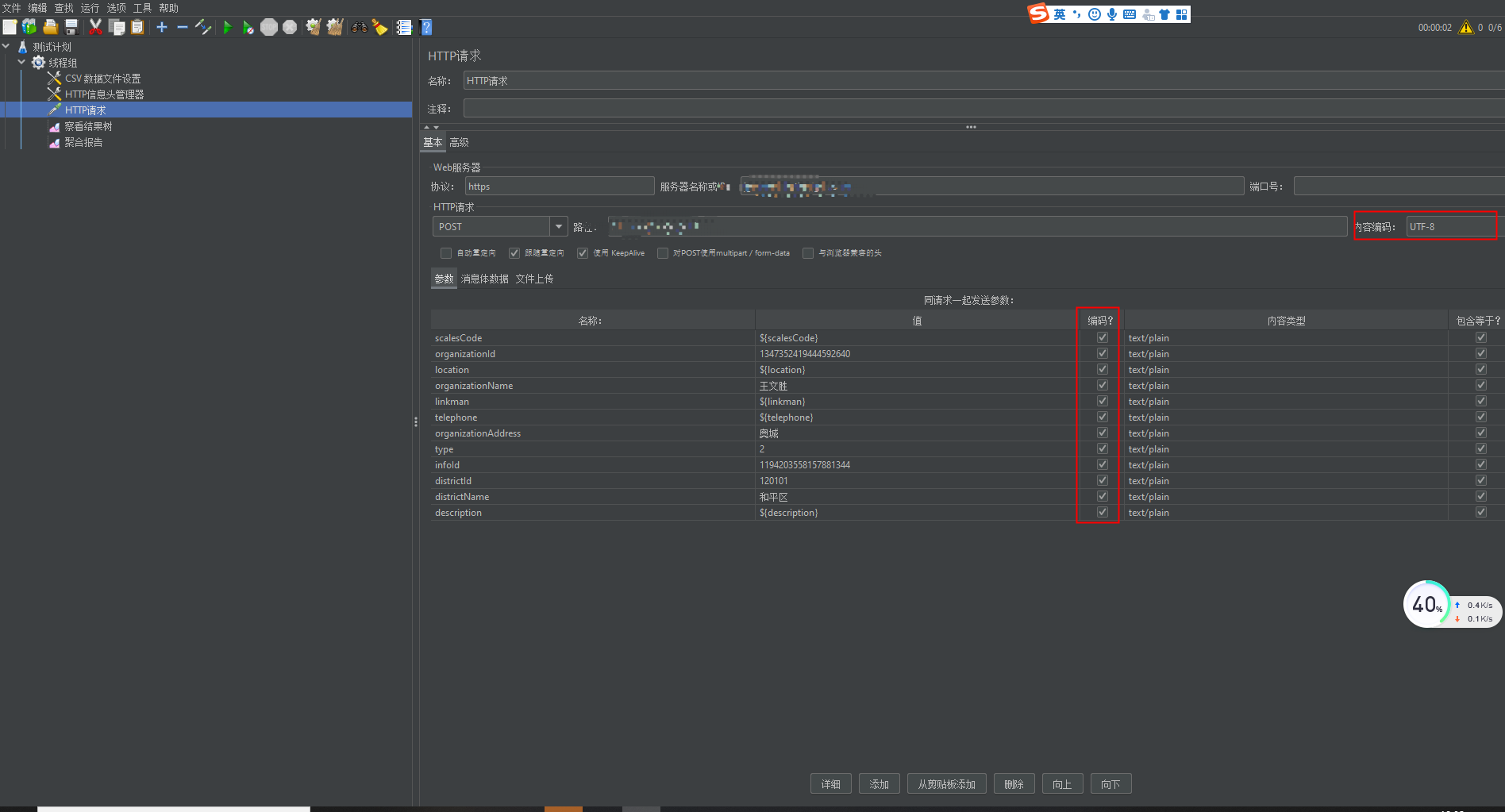Switch to the 文件上传 tab

[534, 279]
